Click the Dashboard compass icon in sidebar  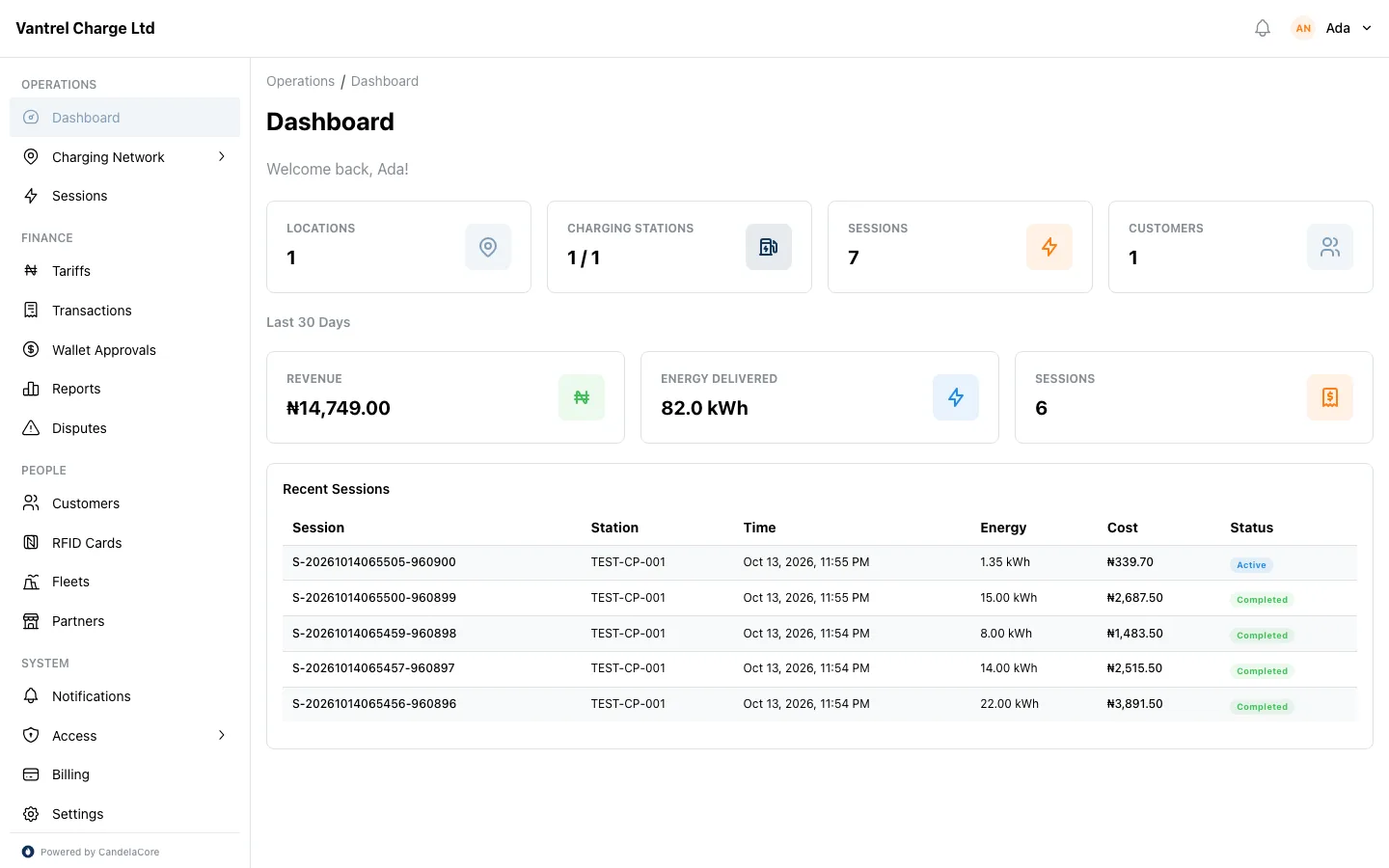point(31,118)
